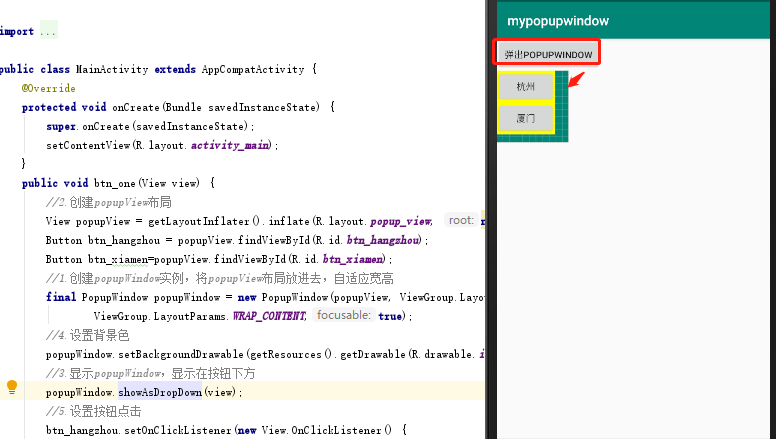The width and height of the screenshot is (776, 439).
Task: Click the comment '//3. 显示popupWindow'
Action: [104, 373]
